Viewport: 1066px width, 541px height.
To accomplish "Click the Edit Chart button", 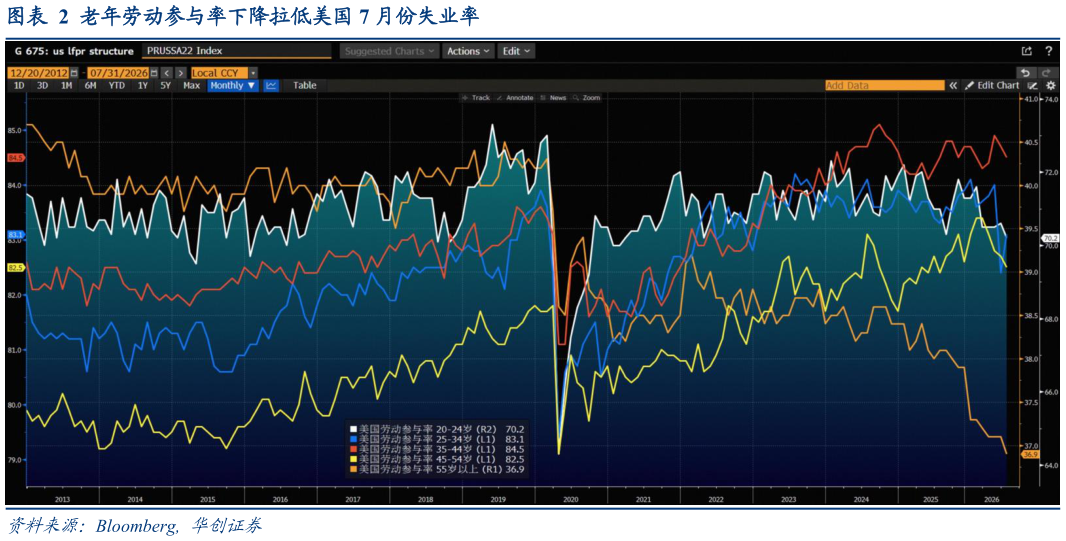I will coord(991,86).
